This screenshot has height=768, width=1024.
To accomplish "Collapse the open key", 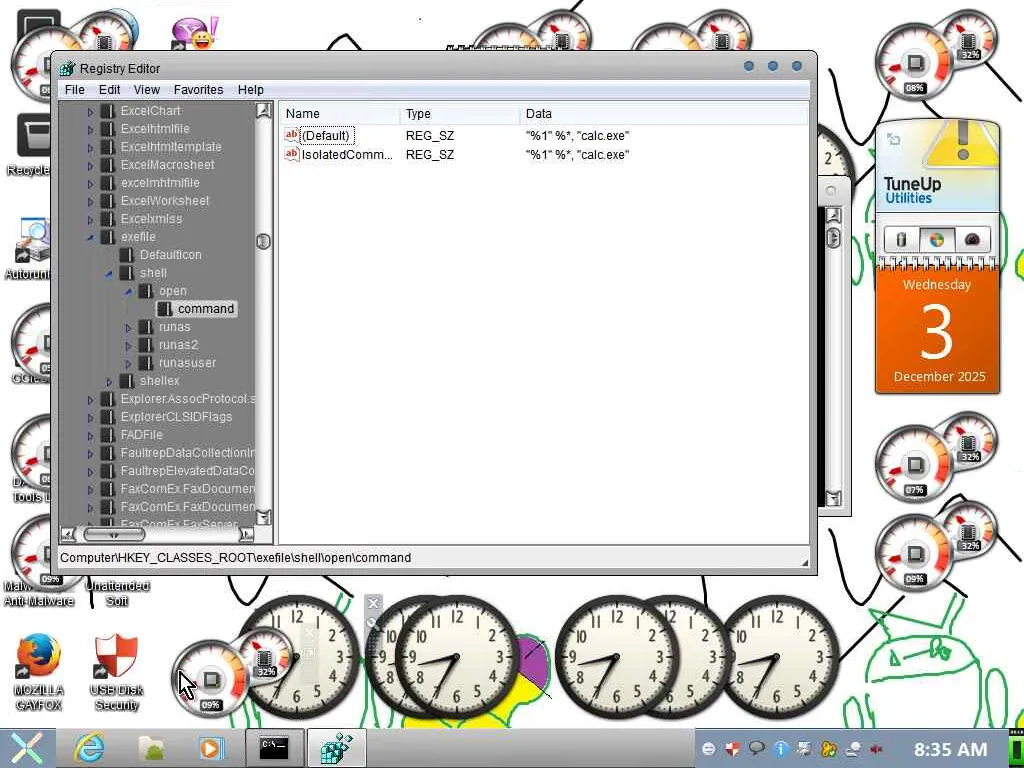I will coord(129,291).
